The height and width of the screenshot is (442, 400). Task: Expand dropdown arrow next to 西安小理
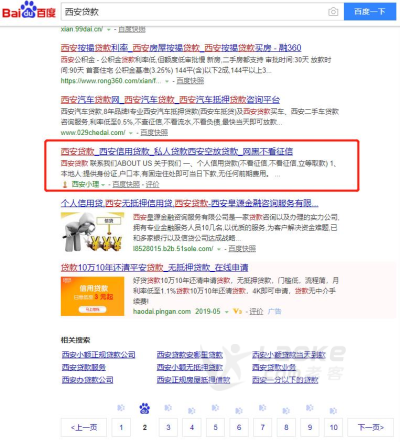click(x=103, y=184)
